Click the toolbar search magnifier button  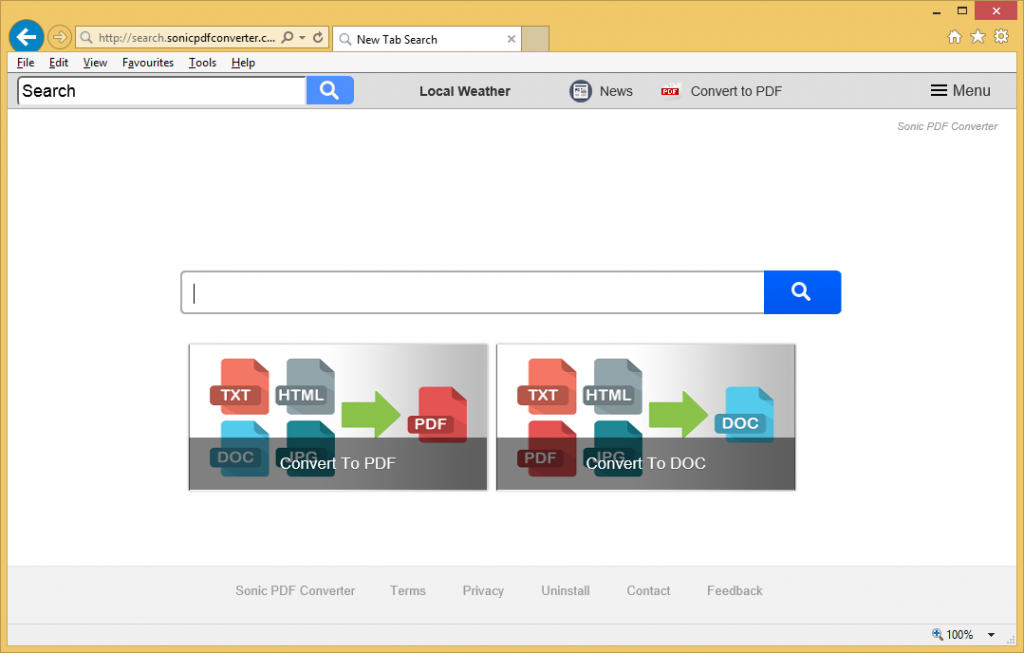click(330, 91)
